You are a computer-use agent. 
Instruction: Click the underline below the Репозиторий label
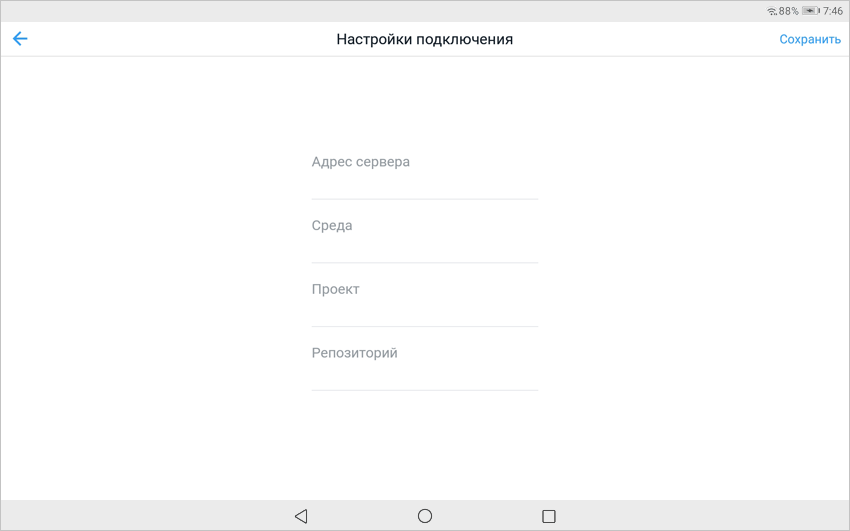pyautogui.click(x=424, y=390)
